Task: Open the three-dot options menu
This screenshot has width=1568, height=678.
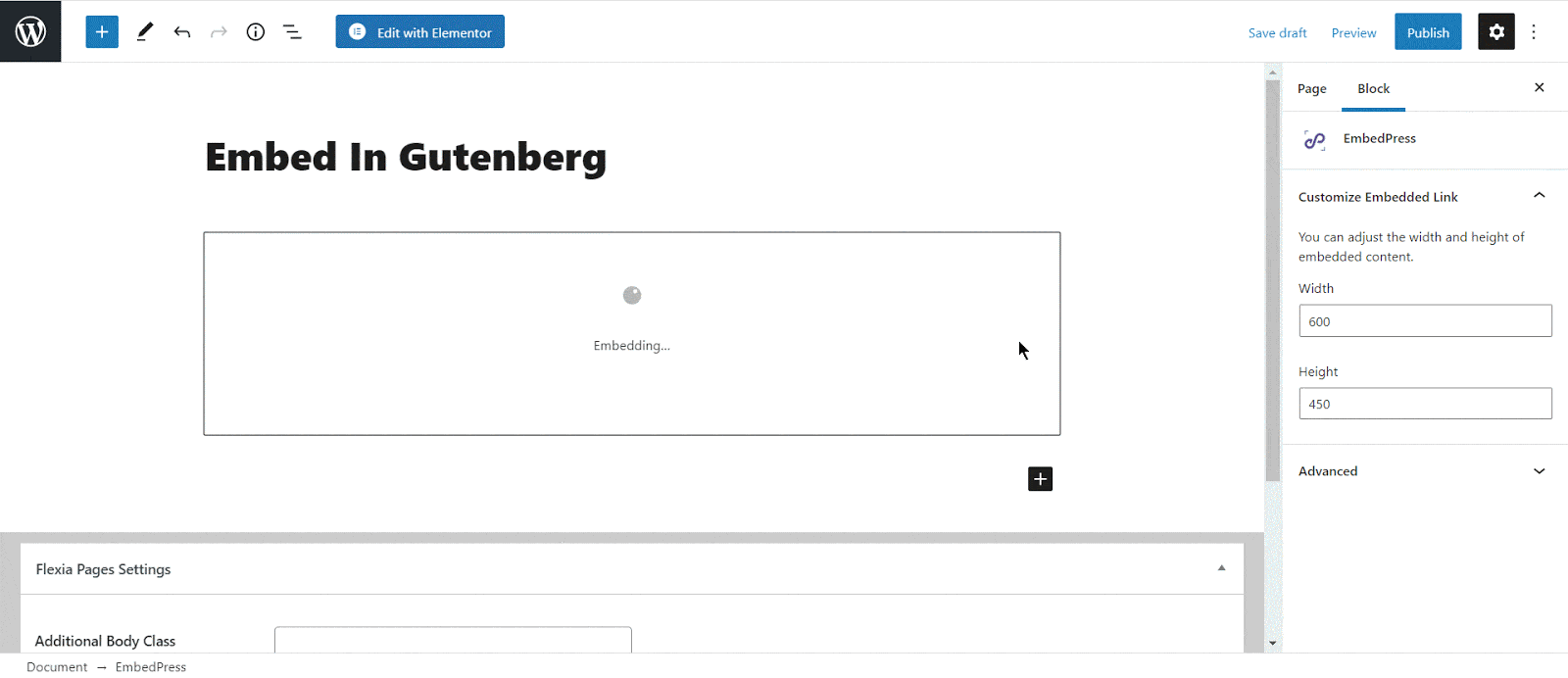Action: 1534,31
